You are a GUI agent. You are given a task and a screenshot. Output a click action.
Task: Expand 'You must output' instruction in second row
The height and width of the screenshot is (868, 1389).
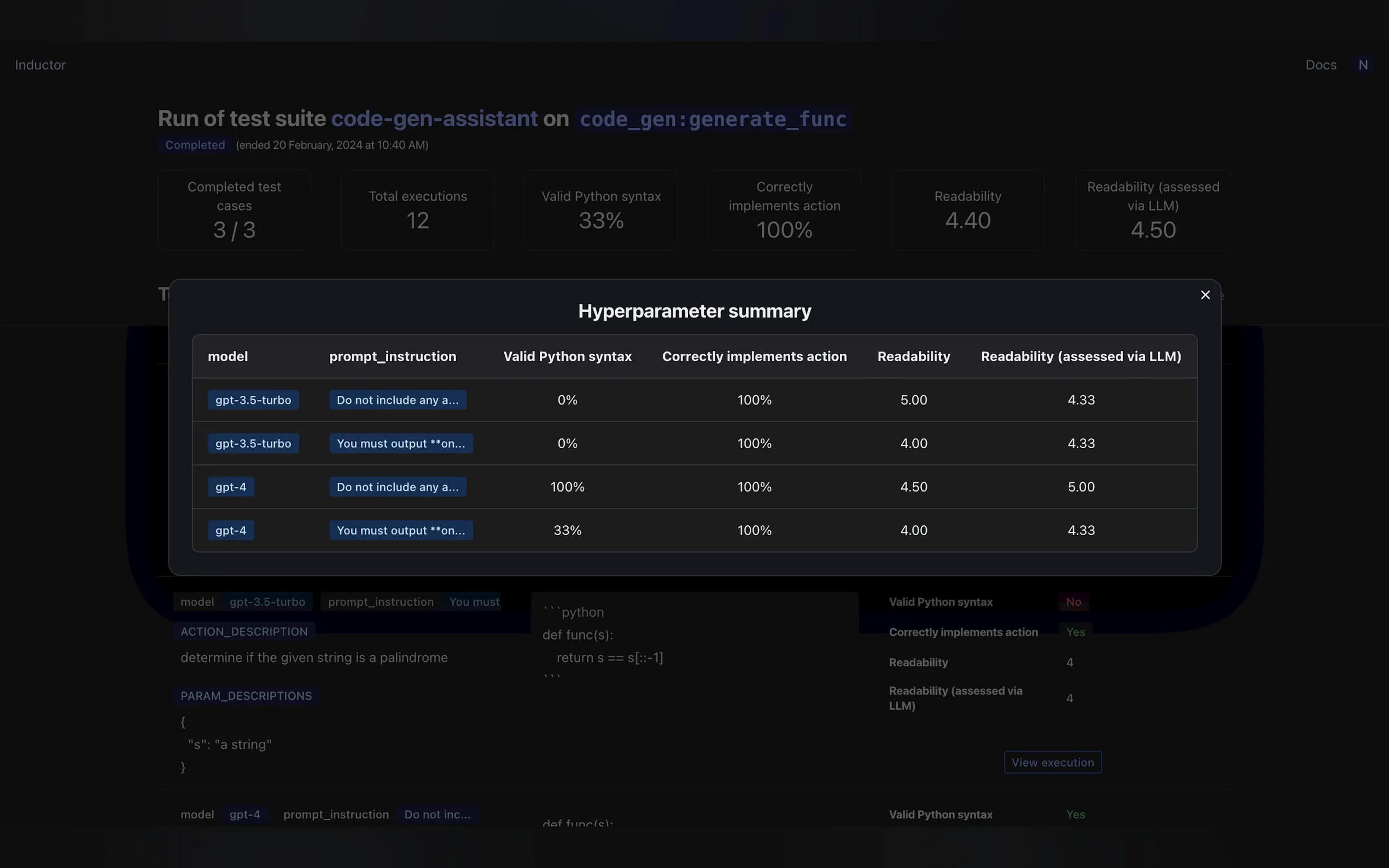pyautogui.click(x=401, y=444)
